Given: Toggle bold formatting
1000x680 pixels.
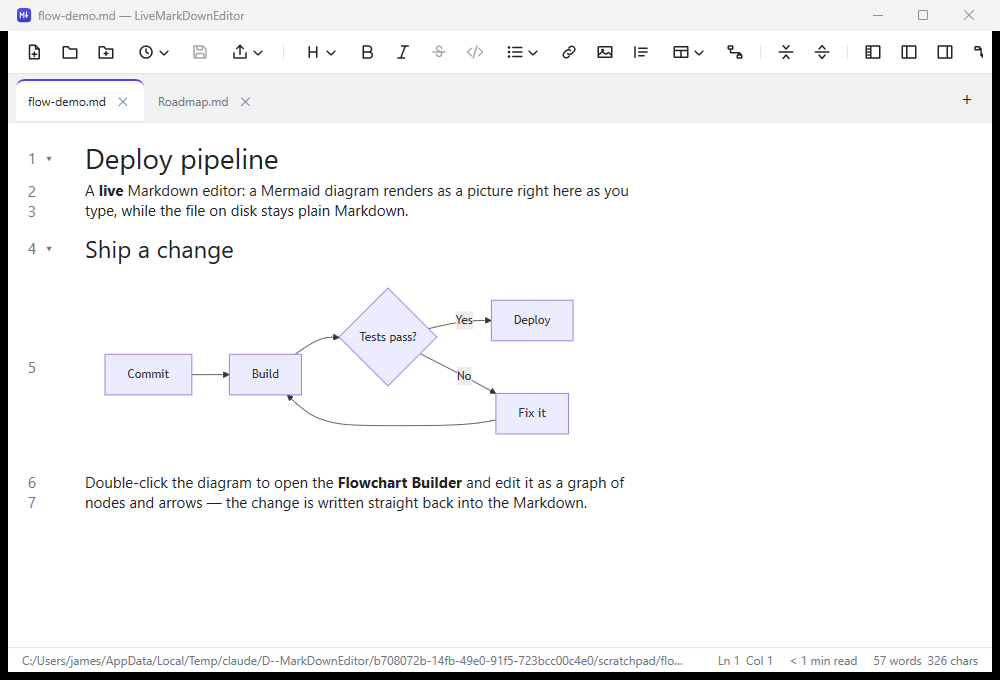Looking at the screenshot, I should 367,52.
